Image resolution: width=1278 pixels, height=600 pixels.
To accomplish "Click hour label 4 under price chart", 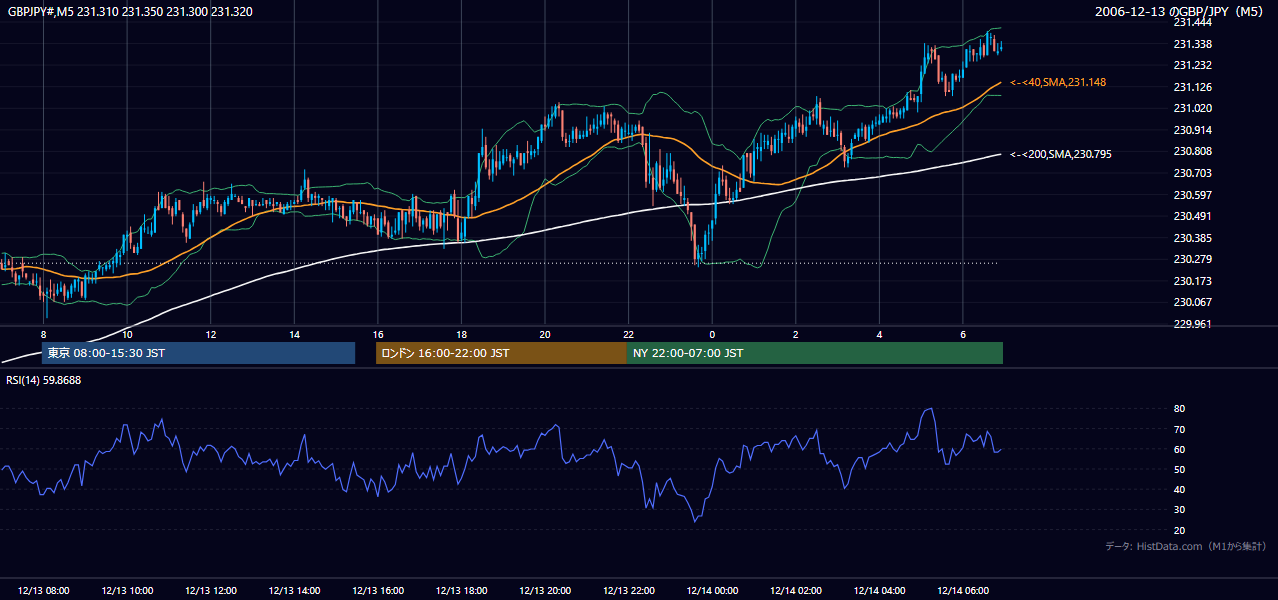I will click(879, 334).
